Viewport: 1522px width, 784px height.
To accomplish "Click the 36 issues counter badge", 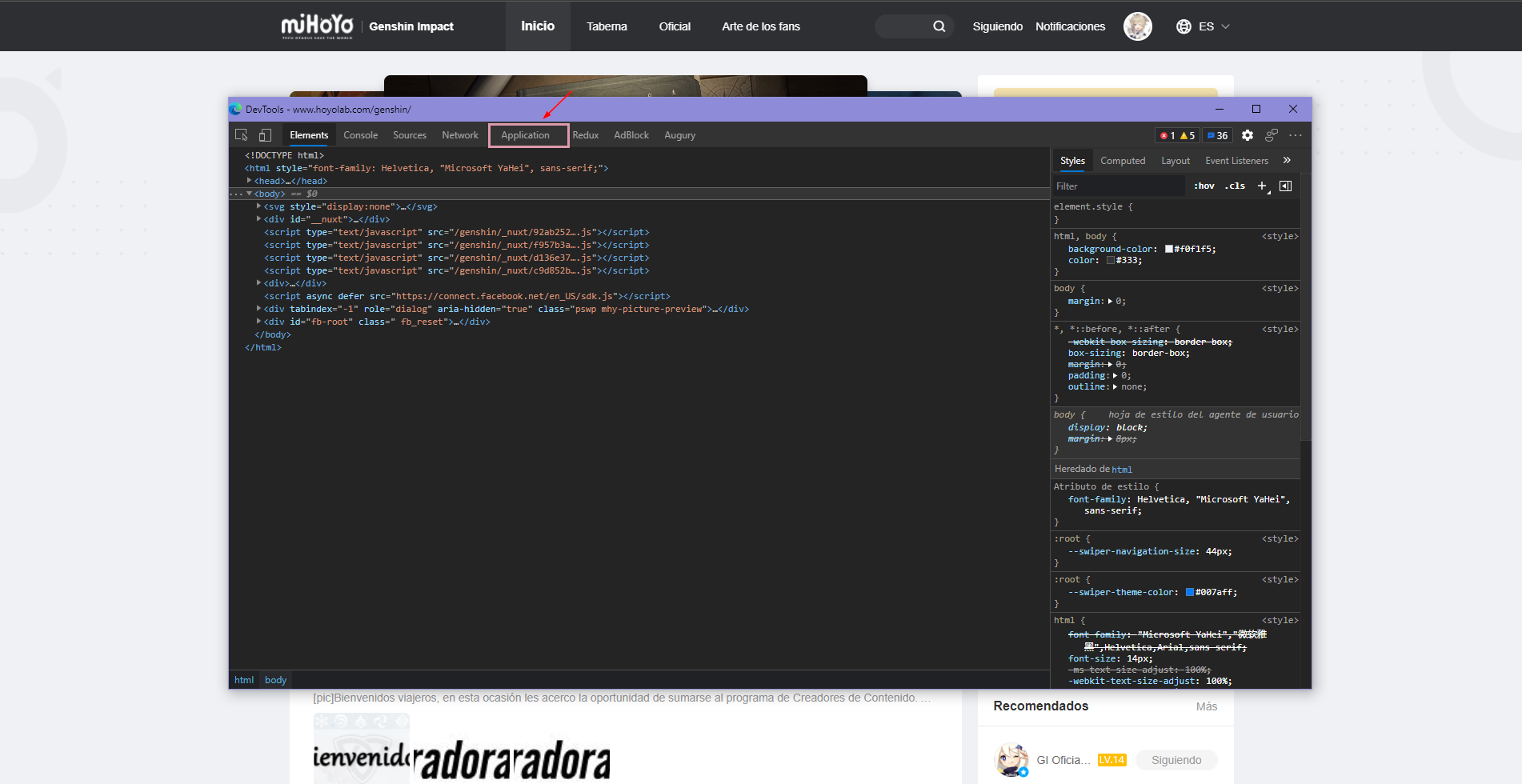I will (x=1217, y=136).
